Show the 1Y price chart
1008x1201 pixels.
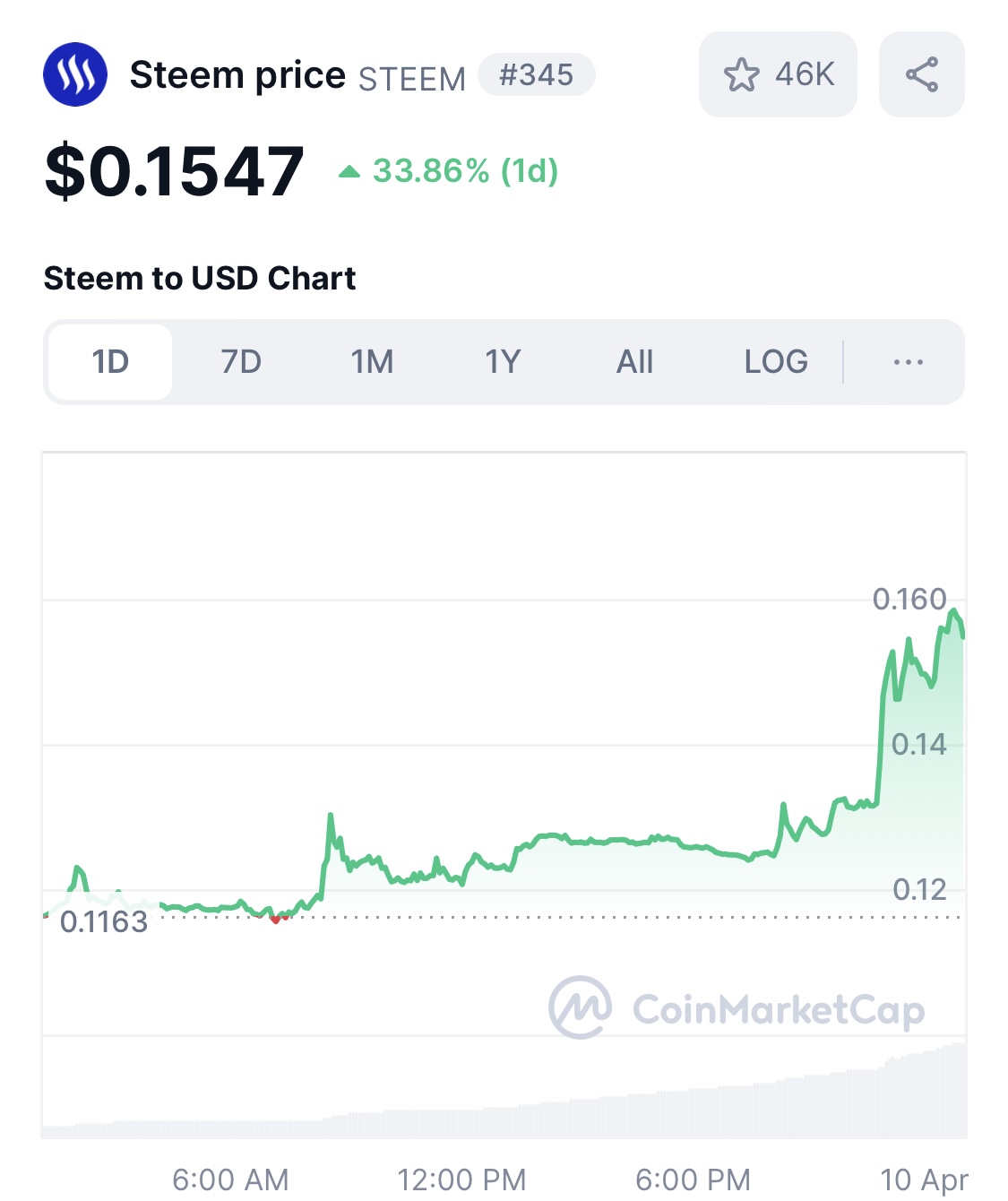click(503, 362)
